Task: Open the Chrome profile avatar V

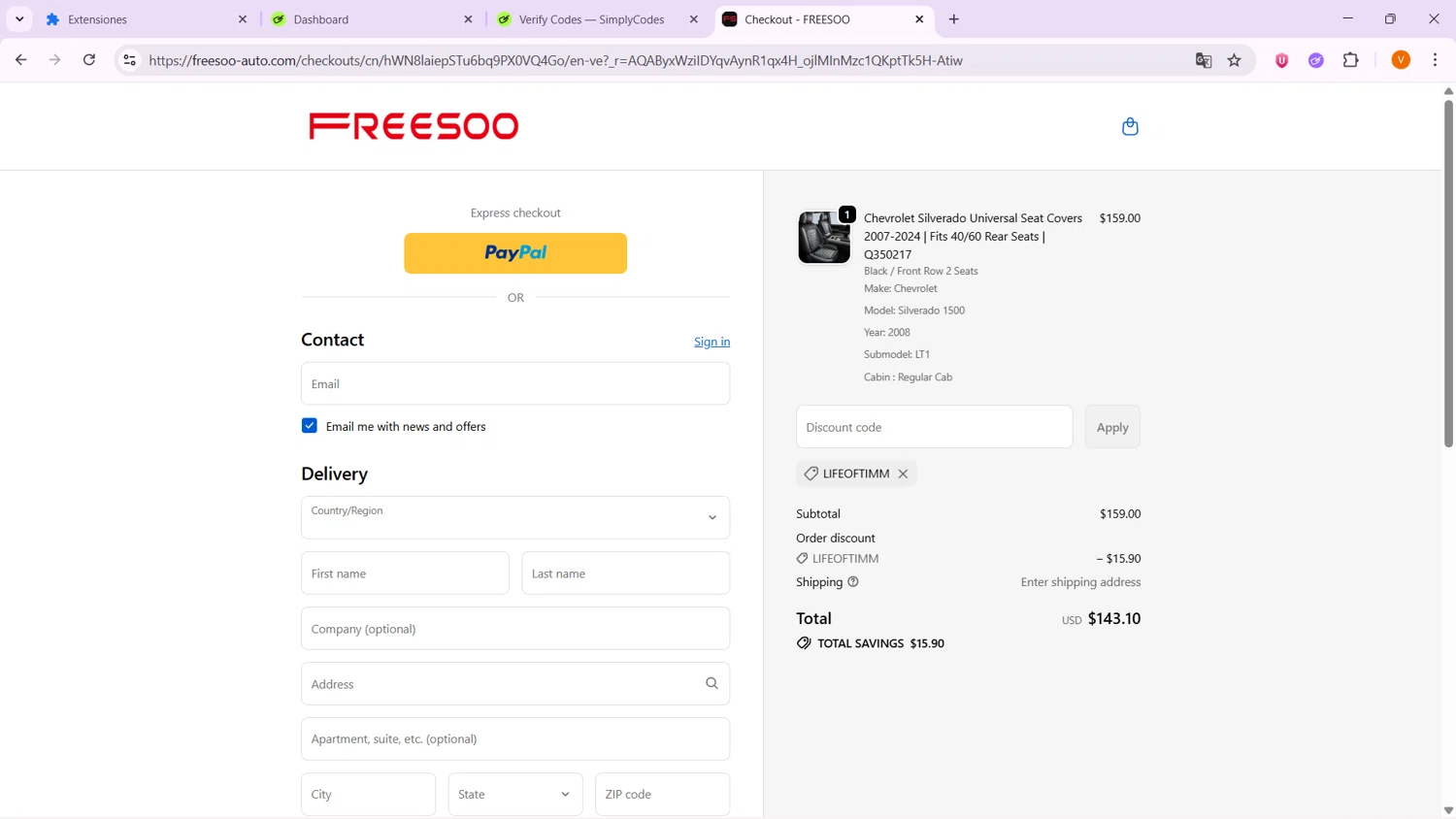Action: [1401, 60]
